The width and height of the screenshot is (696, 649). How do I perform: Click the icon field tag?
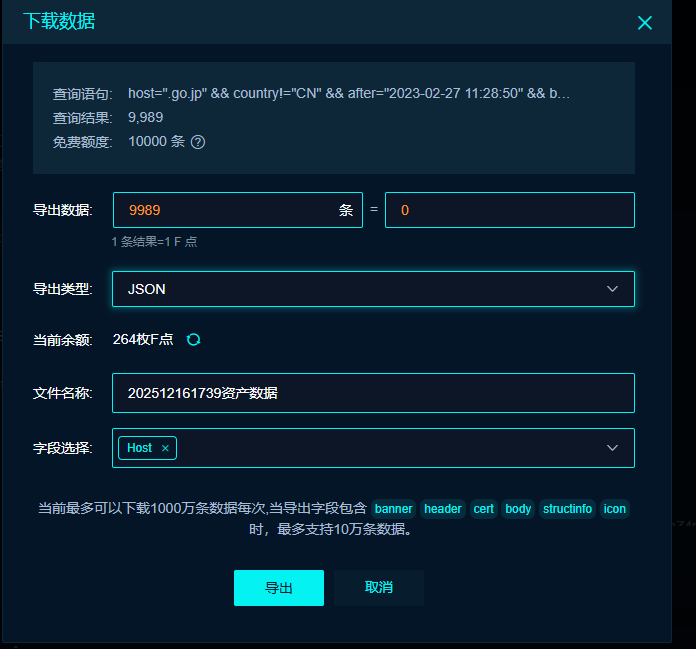pos(615,509)
